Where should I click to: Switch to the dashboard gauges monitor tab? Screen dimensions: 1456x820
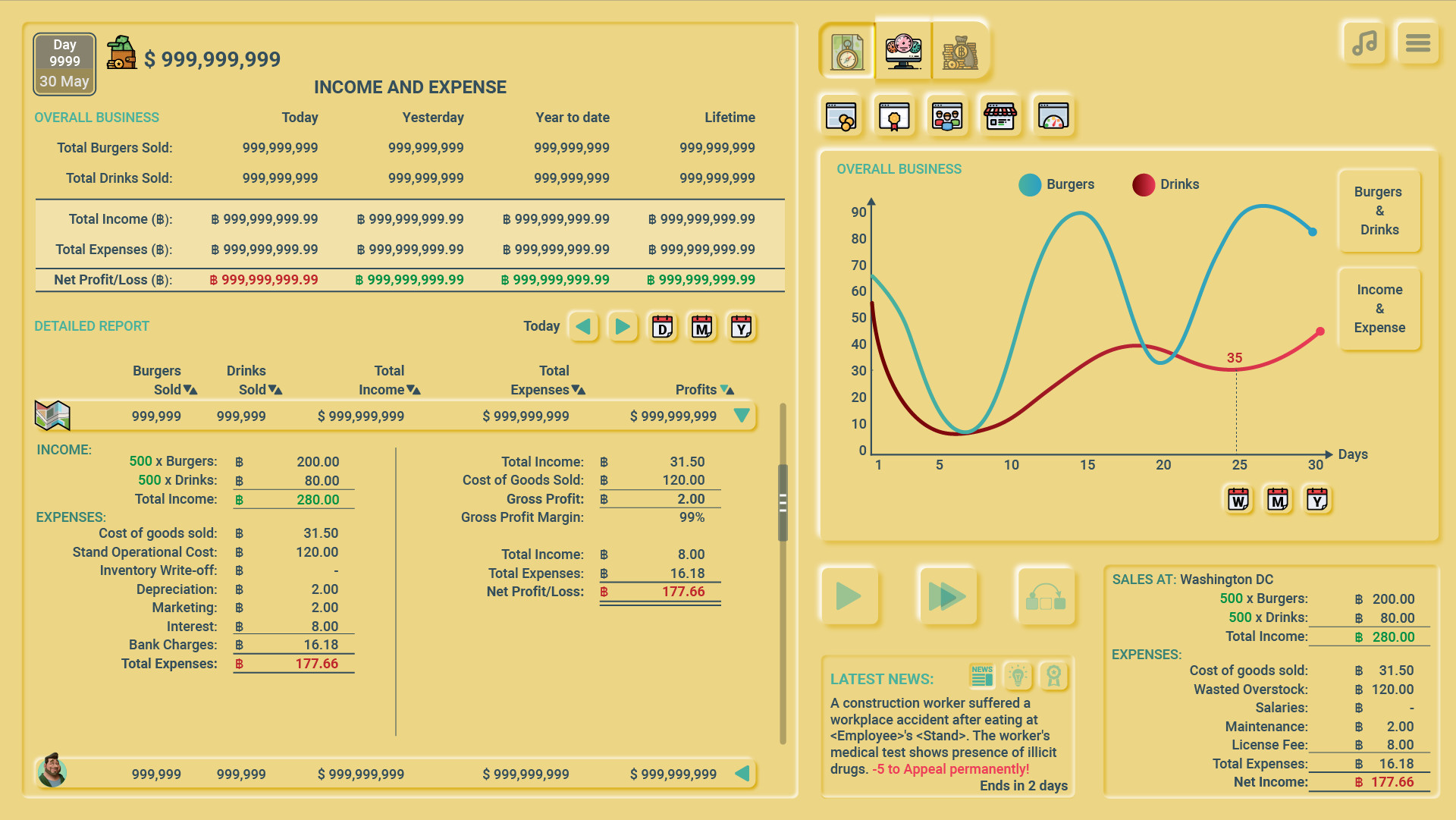pos(903,52)
